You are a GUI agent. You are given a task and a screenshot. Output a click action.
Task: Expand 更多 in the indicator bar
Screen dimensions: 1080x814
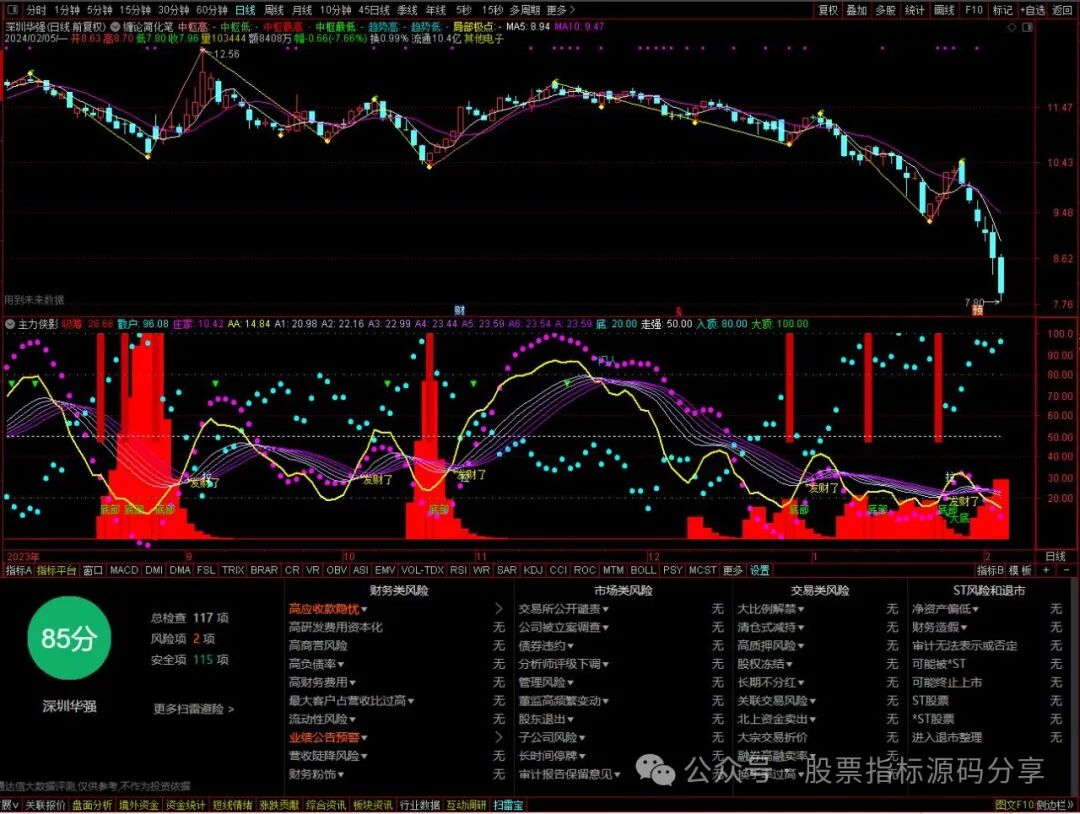(732, 570)
